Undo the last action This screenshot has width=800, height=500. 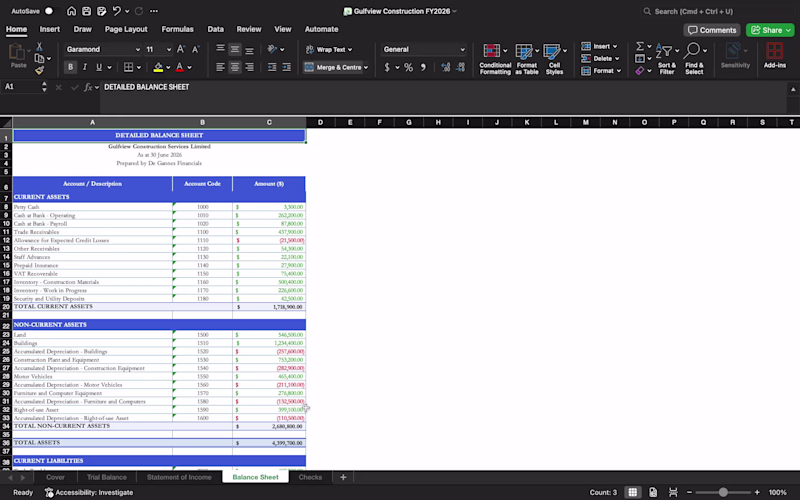(117, 11)
